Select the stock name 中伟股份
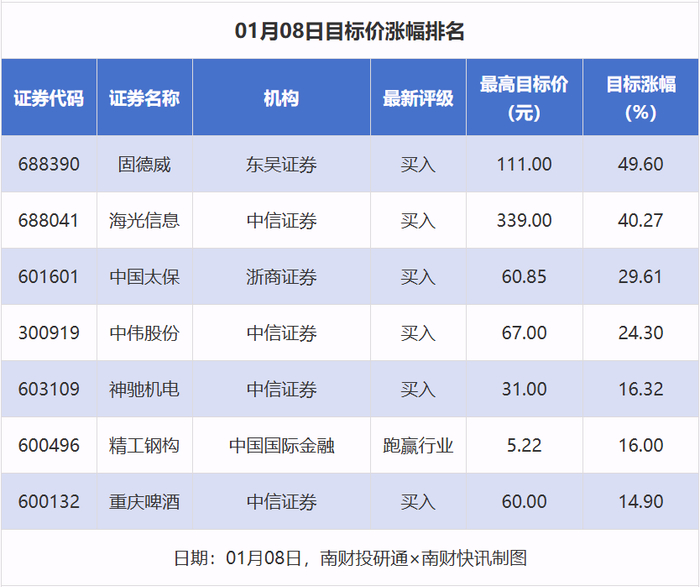Screen dimensions: 700x587 point(144,333)
